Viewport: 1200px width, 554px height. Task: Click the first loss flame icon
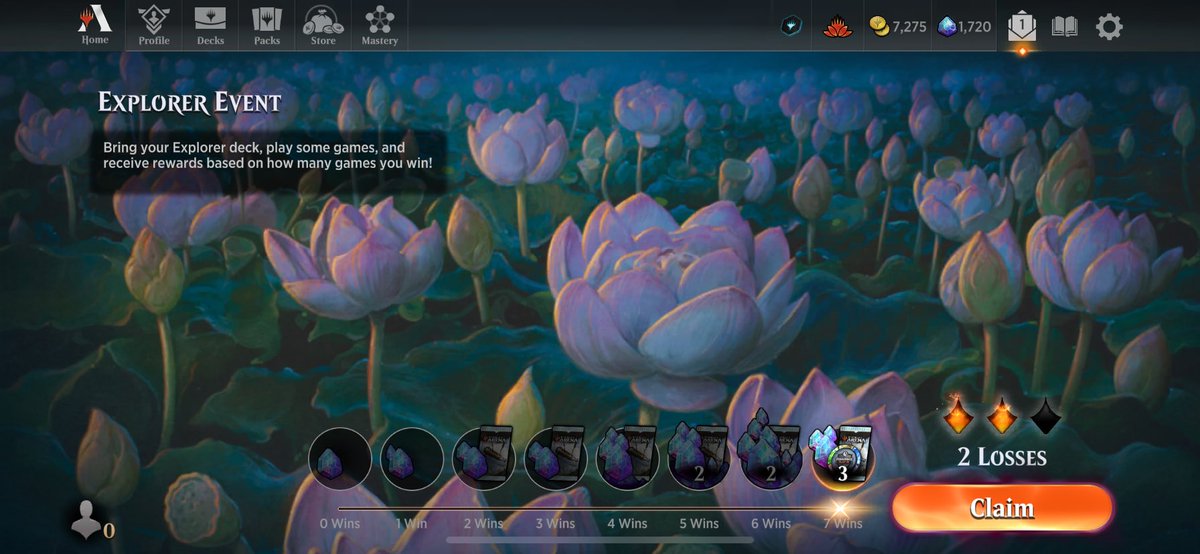point(959,415)
